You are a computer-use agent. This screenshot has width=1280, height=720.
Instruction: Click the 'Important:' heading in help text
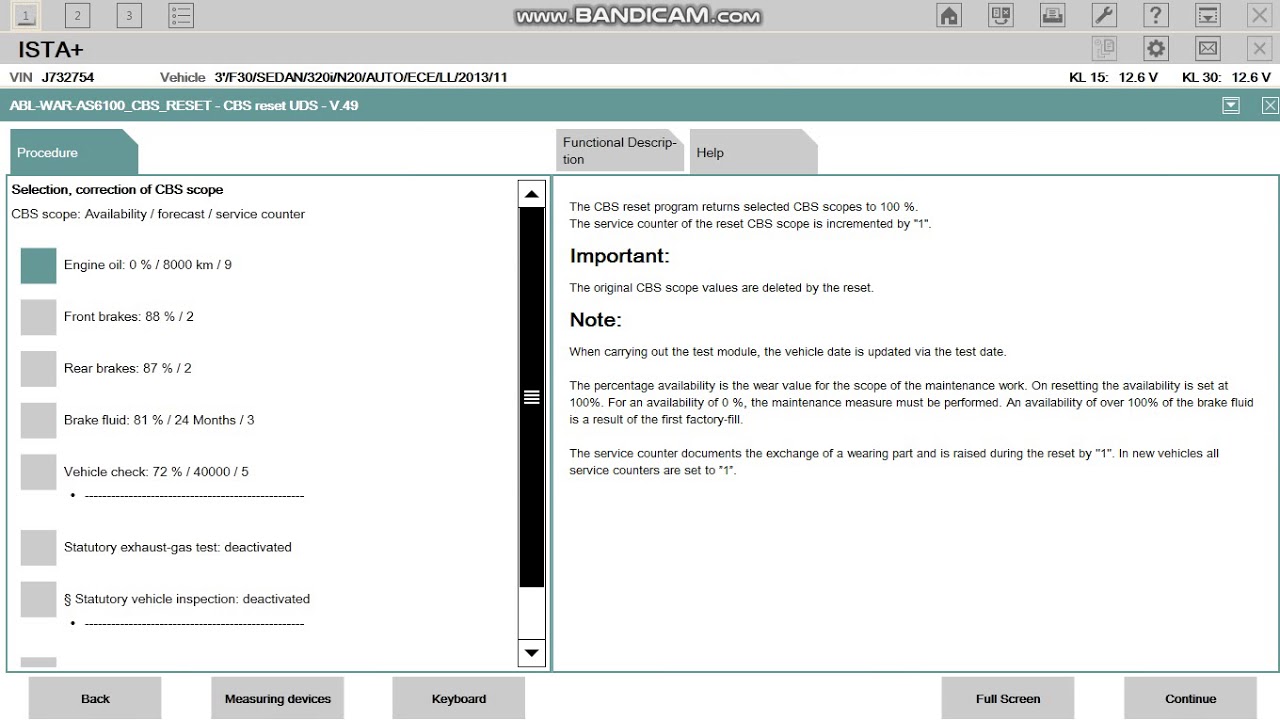619,256
